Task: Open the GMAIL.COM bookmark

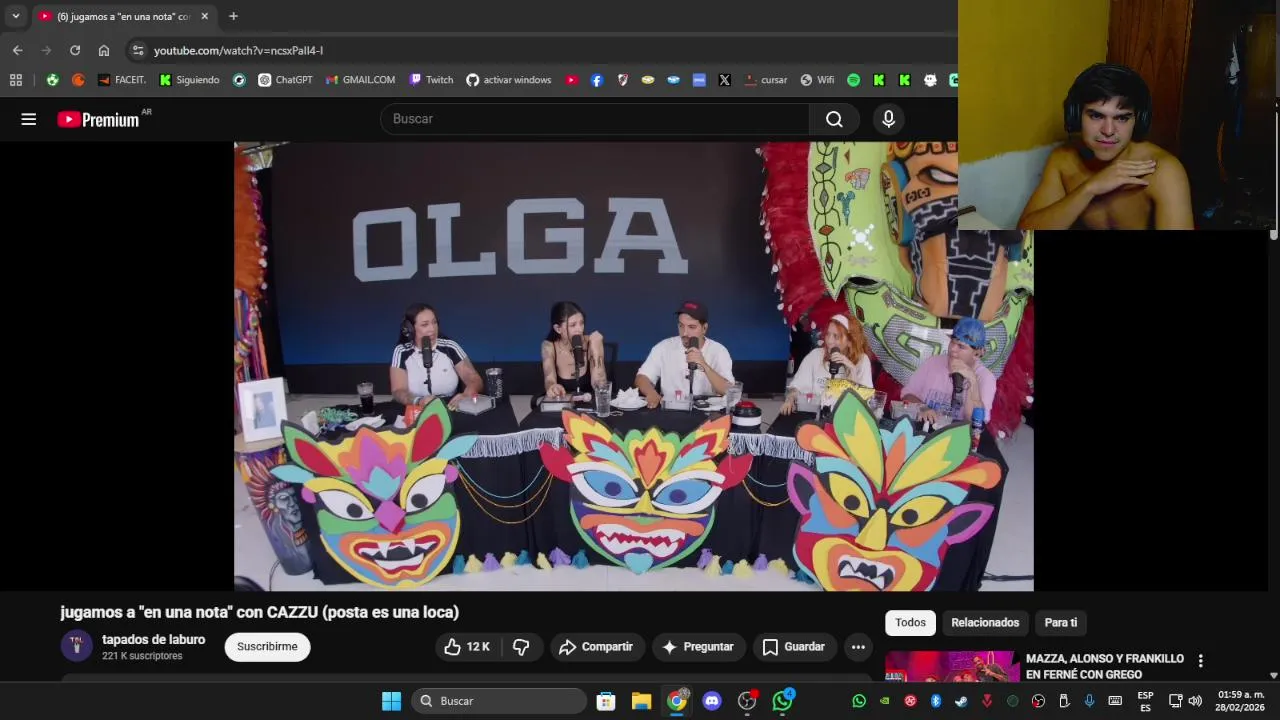Action: [360, 80]
